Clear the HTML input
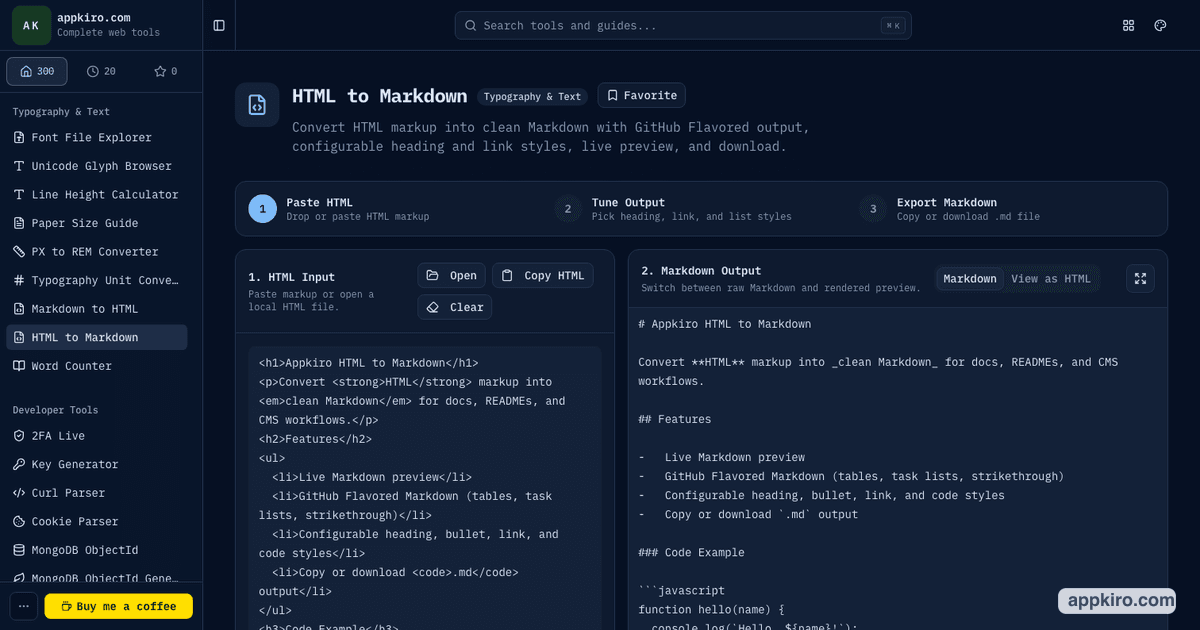The image size is (1200, 630). (455, 307)
